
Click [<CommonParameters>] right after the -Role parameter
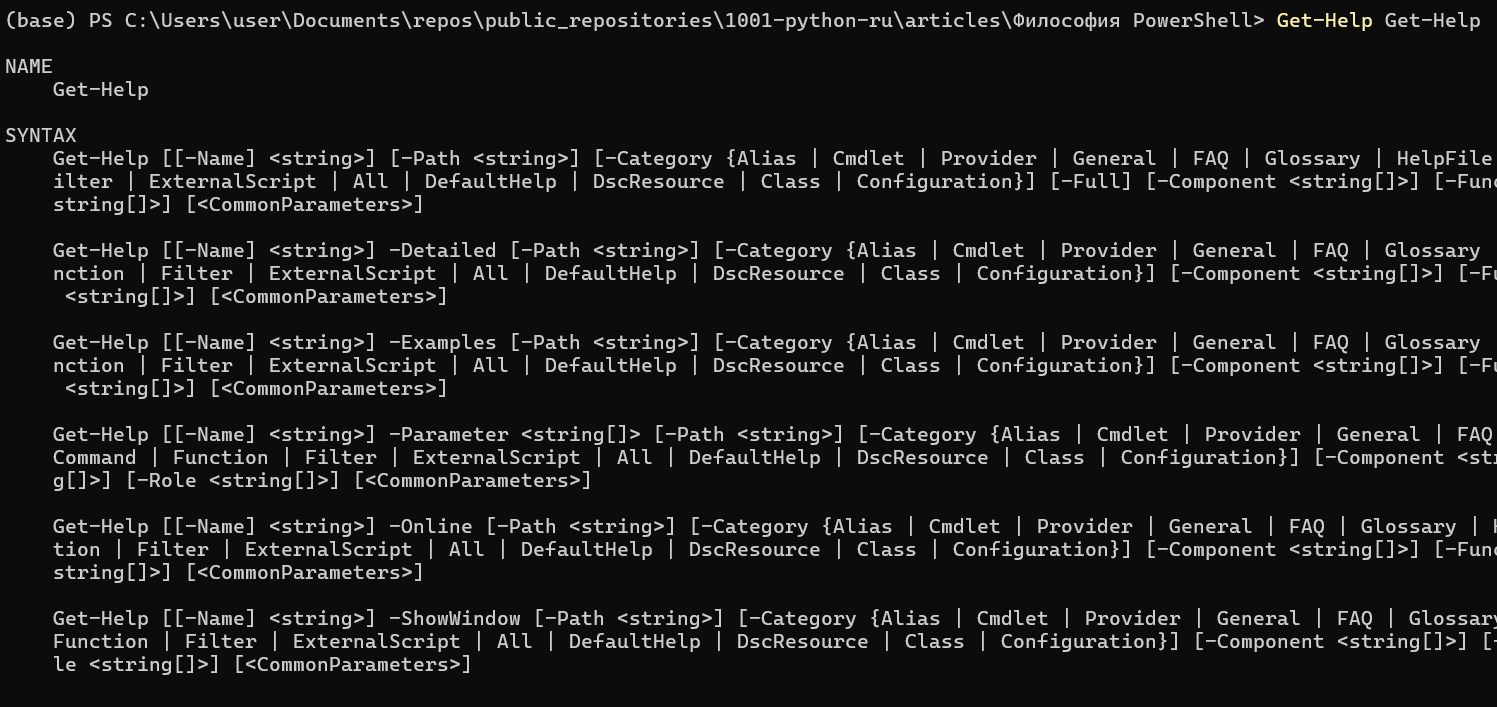[472, 481]
